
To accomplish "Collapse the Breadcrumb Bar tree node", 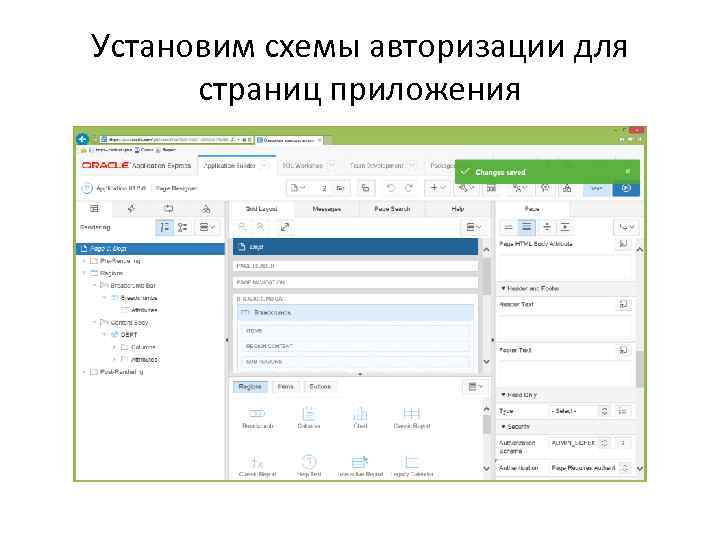I will point(95,286).
